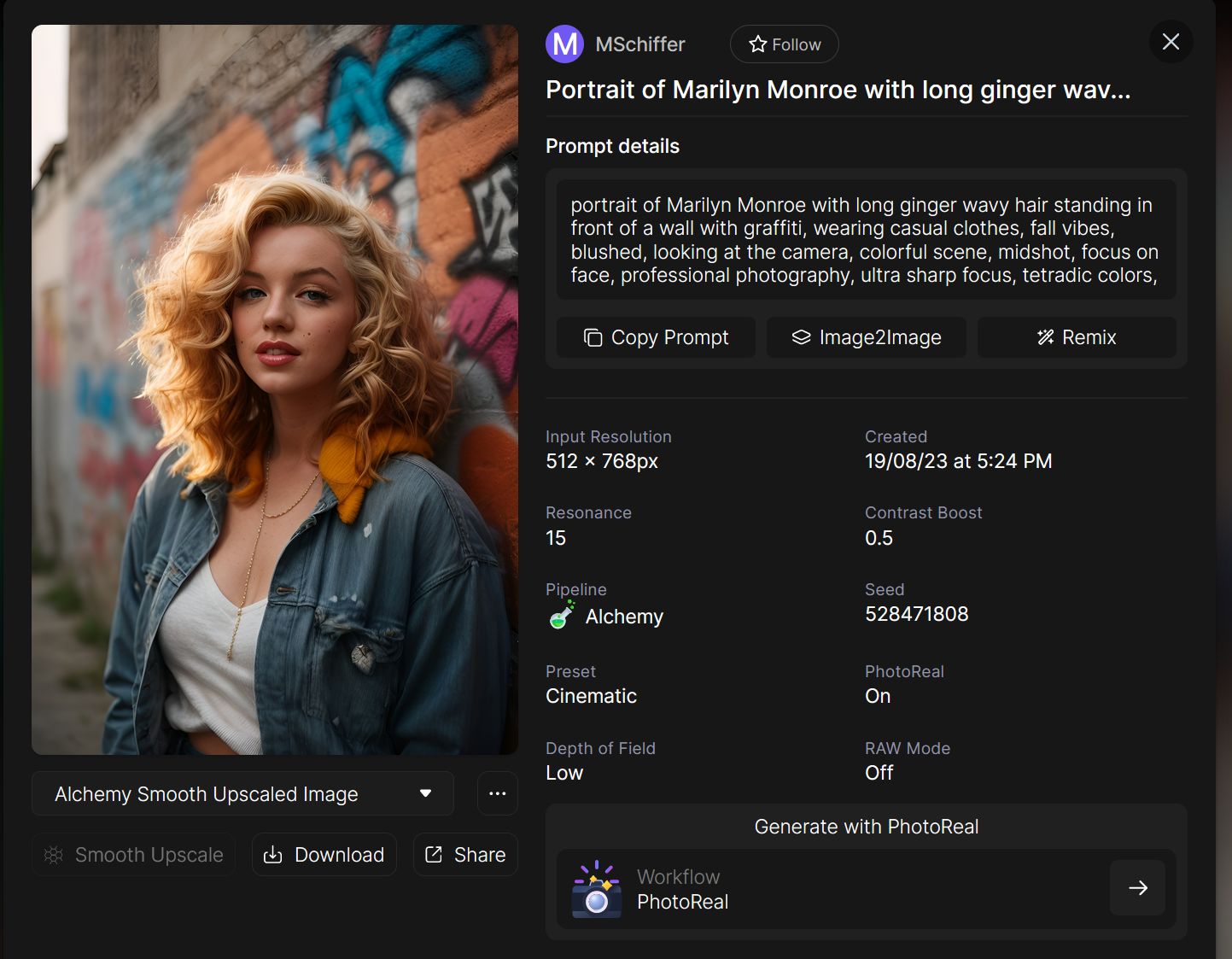Close the image details dialog

[x=1171, y=42]
